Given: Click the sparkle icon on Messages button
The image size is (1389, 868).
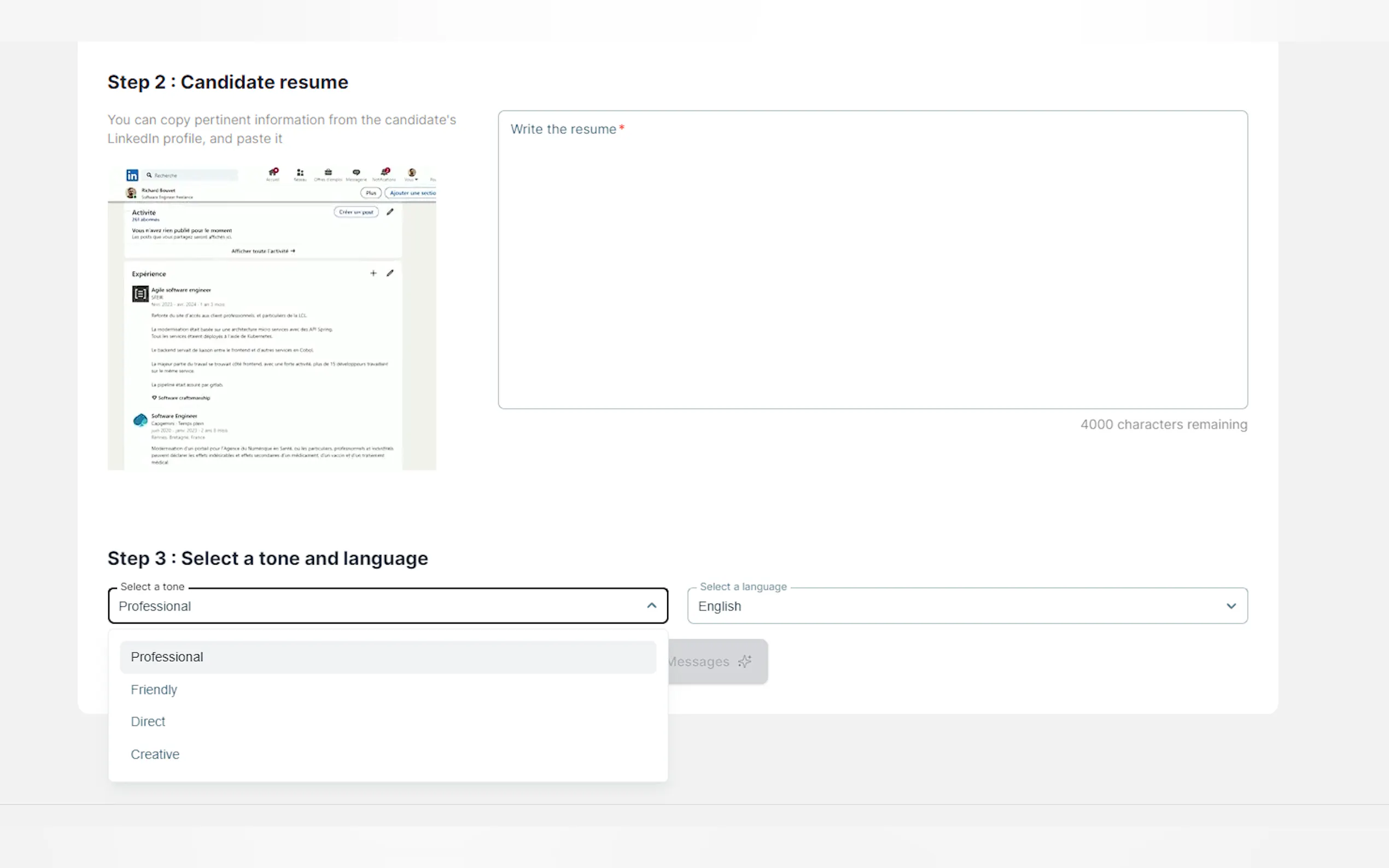Looking at the screenshot, I should click(745, 661).
